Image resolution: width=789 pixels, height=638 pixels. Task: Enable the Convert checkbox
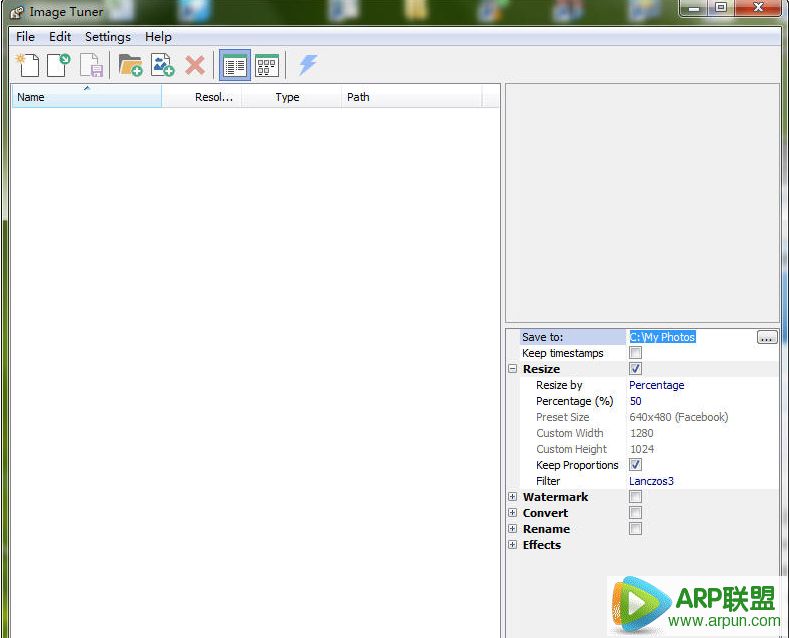click(636, 513)
